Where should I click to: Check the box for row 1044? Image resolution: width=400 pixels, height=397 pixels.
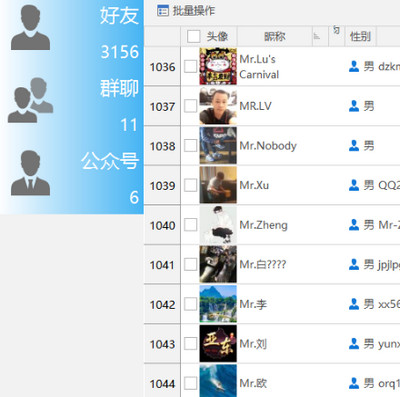[x=190, y=383]
